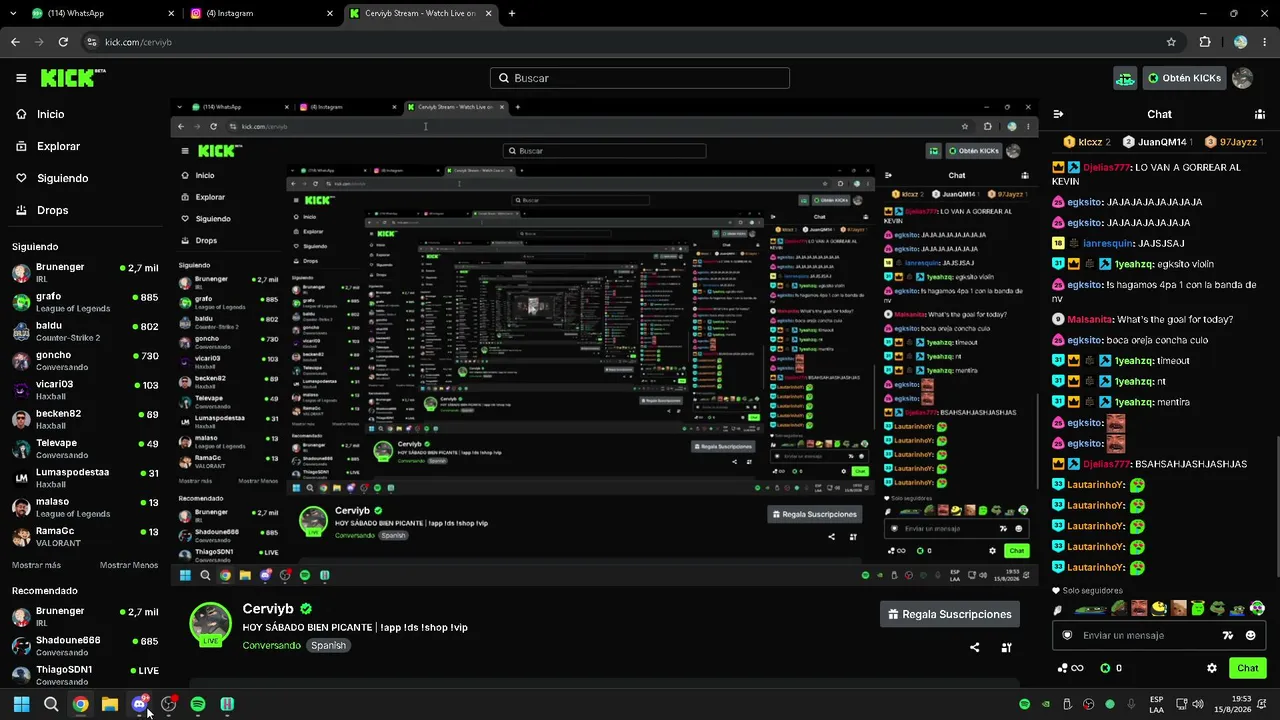Open grafo's League of Legends channel

pos(85,302)
